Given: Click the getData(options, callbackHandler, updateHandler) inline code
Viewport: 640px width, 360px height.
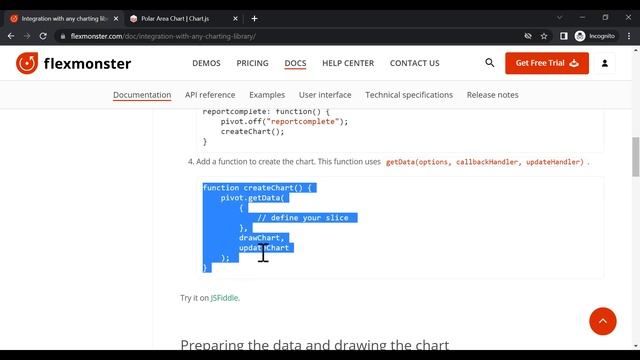Looking at the screenshot, I should point(485,162).
